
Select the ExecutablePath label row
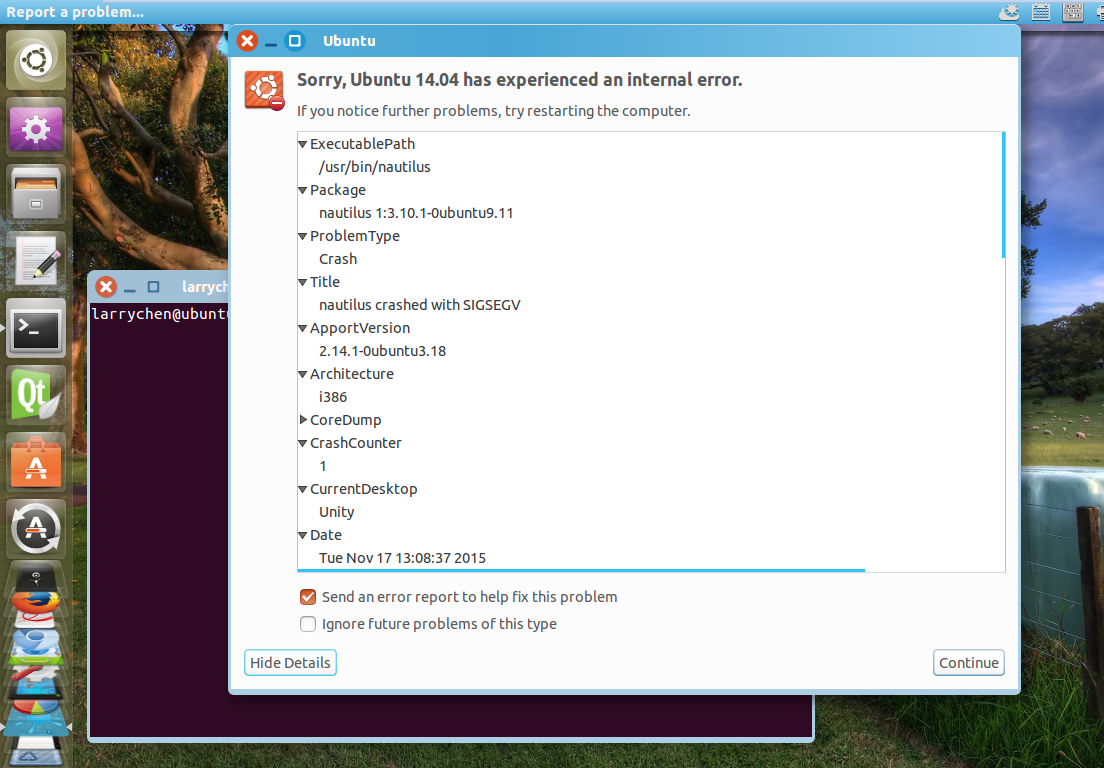[x=651, y=144]
